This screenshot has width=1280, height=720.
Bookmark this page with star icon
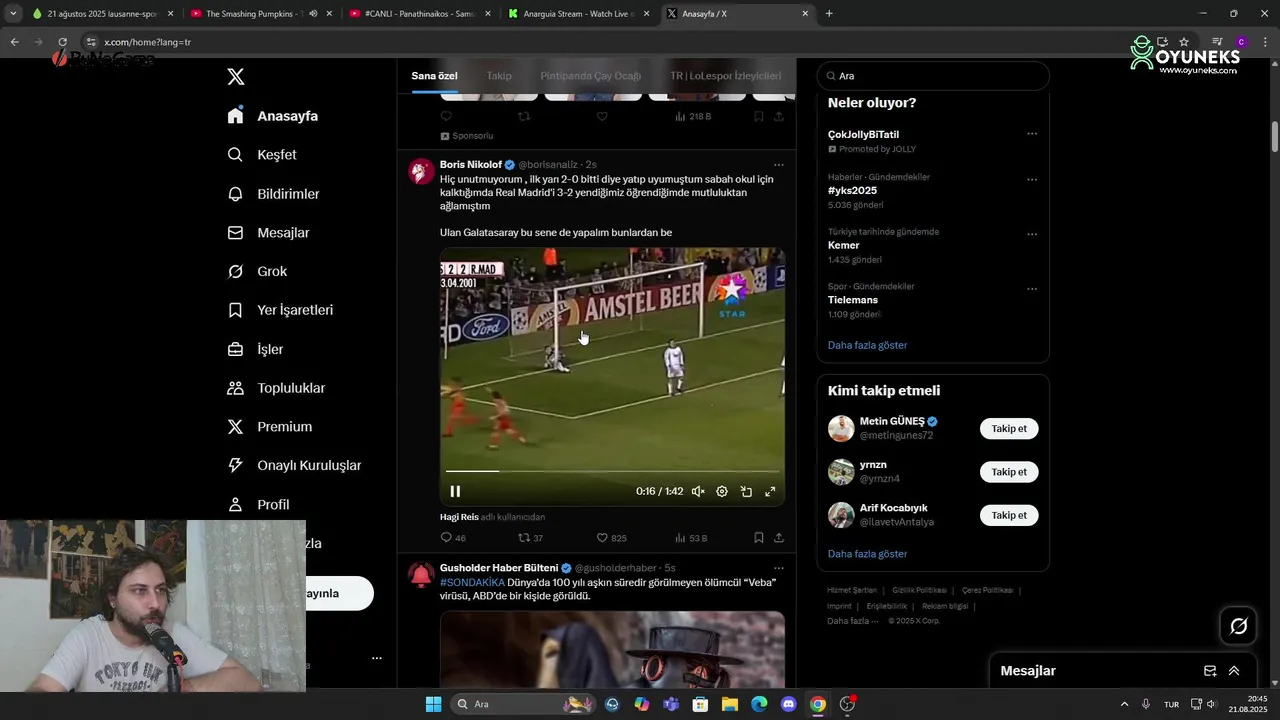(x=1184, y=42)
